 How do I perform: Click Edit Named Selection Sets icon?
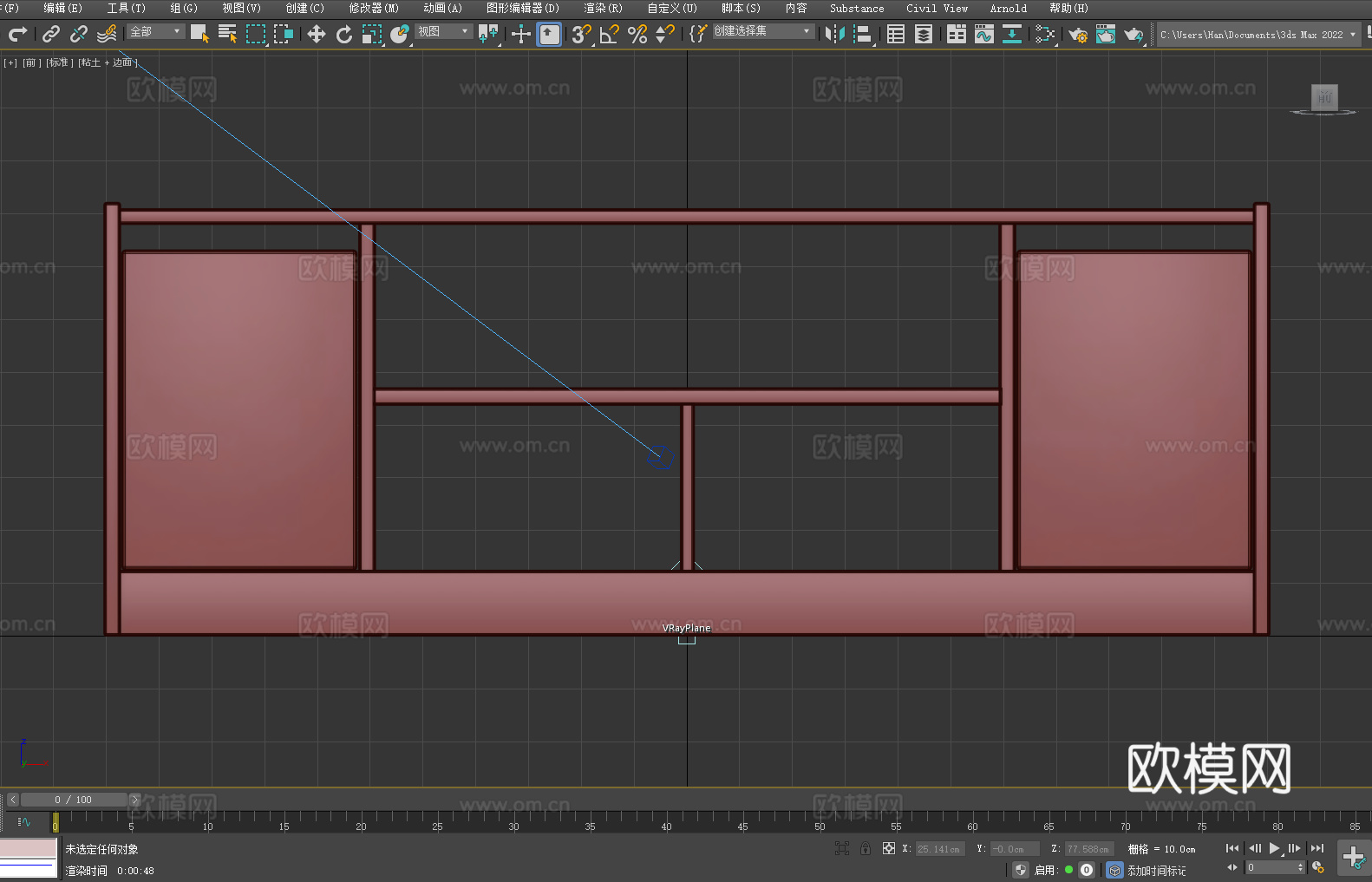coord(698,34)
